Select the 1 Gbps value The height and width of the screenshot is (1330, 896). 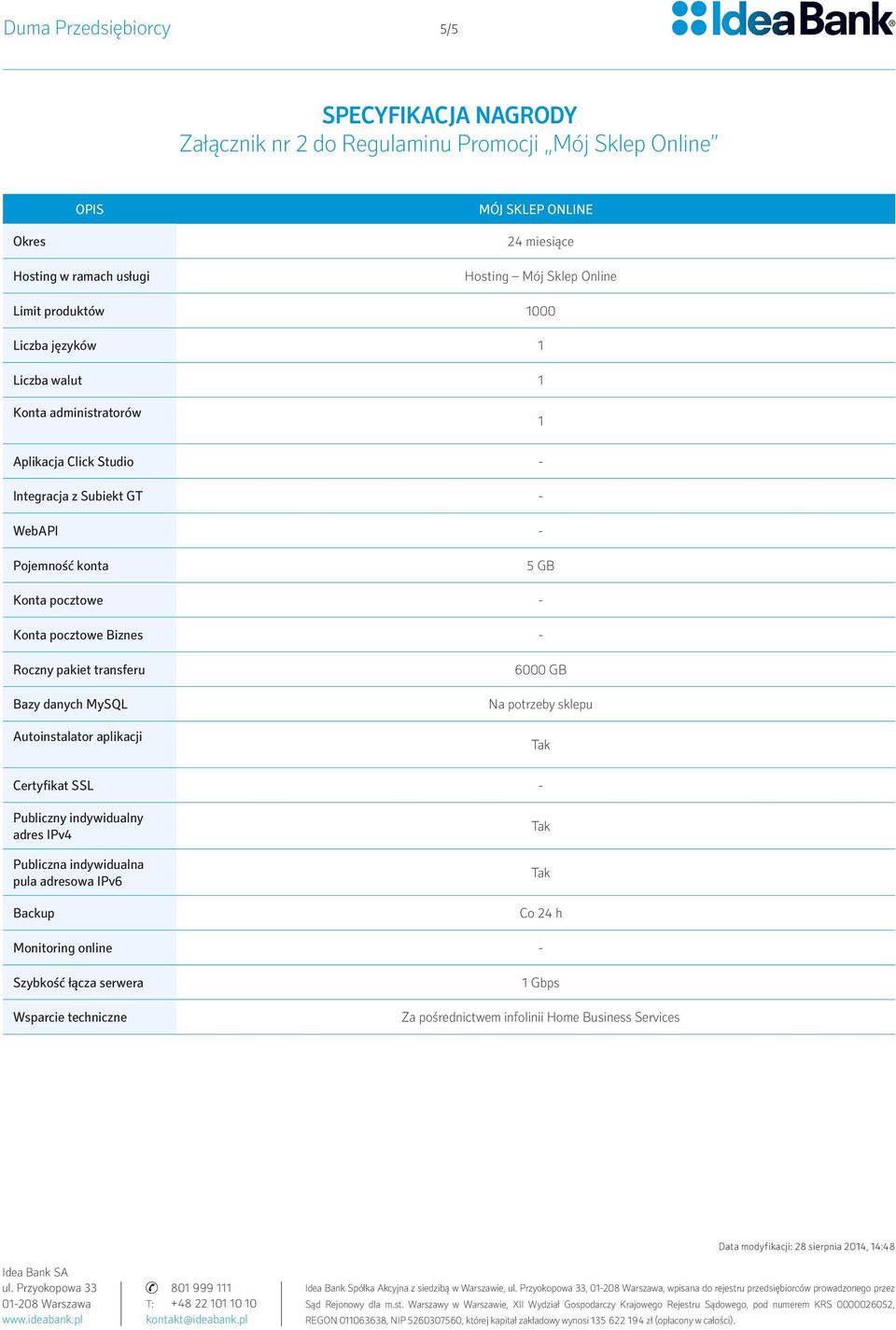point(540,983)
